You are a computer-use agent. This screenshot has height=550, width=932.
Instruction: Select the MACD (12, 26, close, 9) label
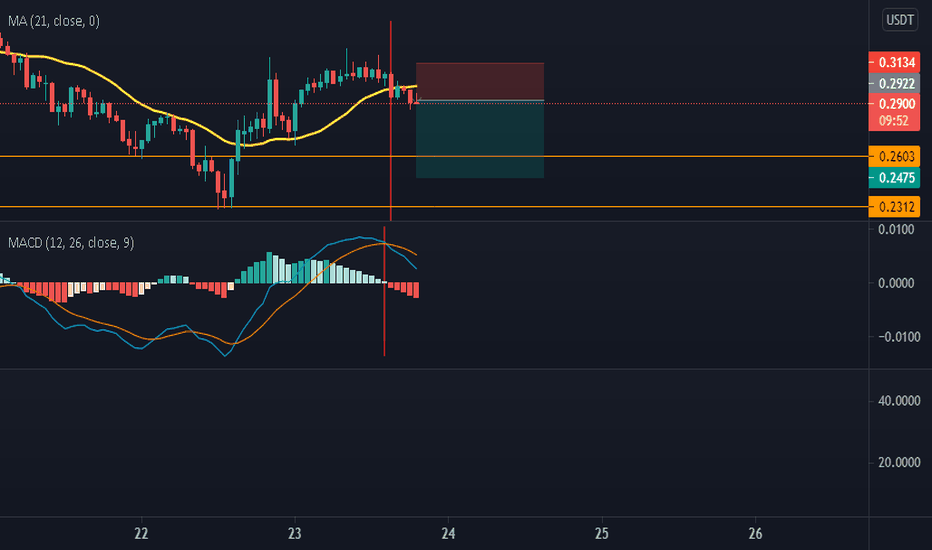(71, 243)
